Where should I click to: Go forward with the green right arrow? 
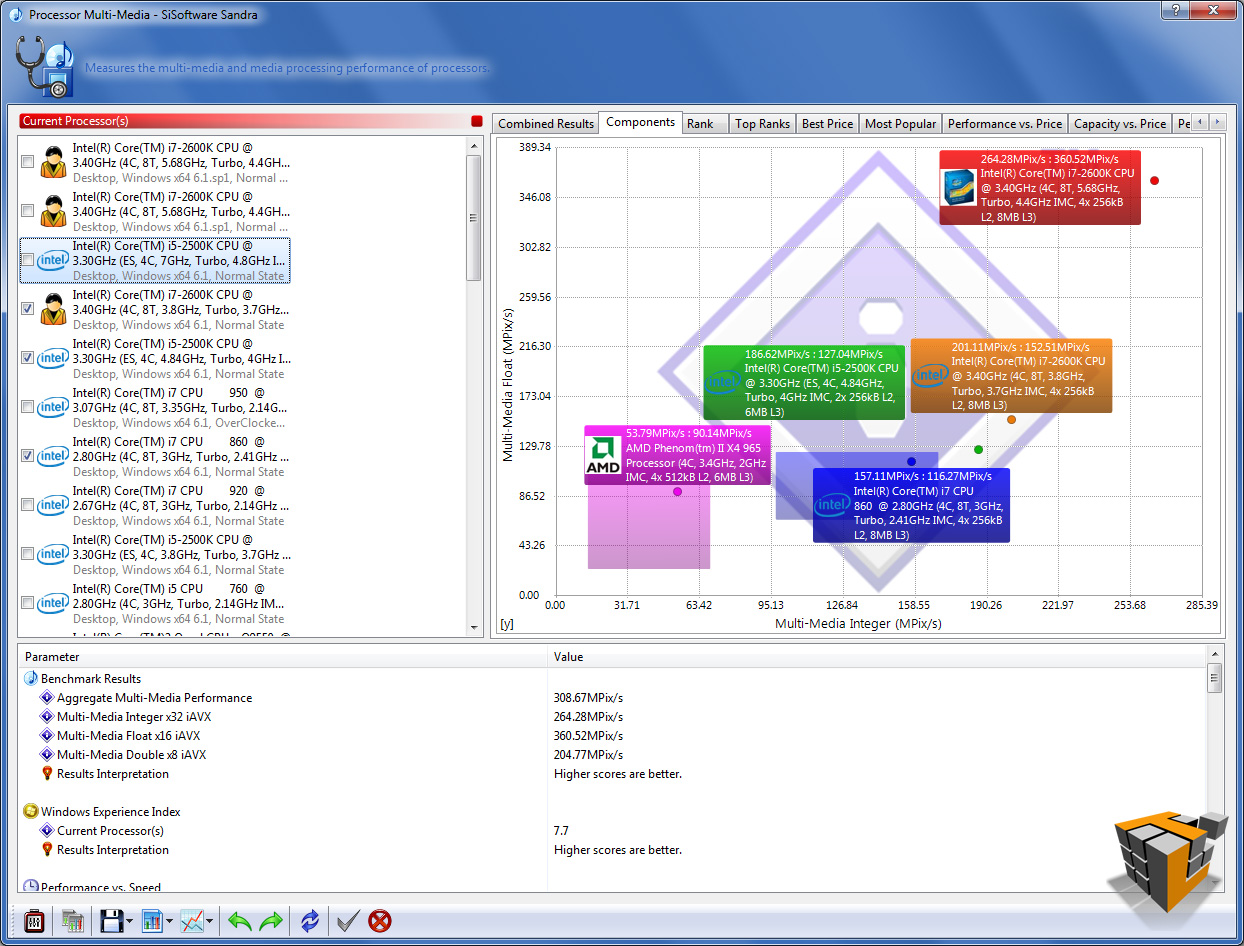[x=271, y=921]
